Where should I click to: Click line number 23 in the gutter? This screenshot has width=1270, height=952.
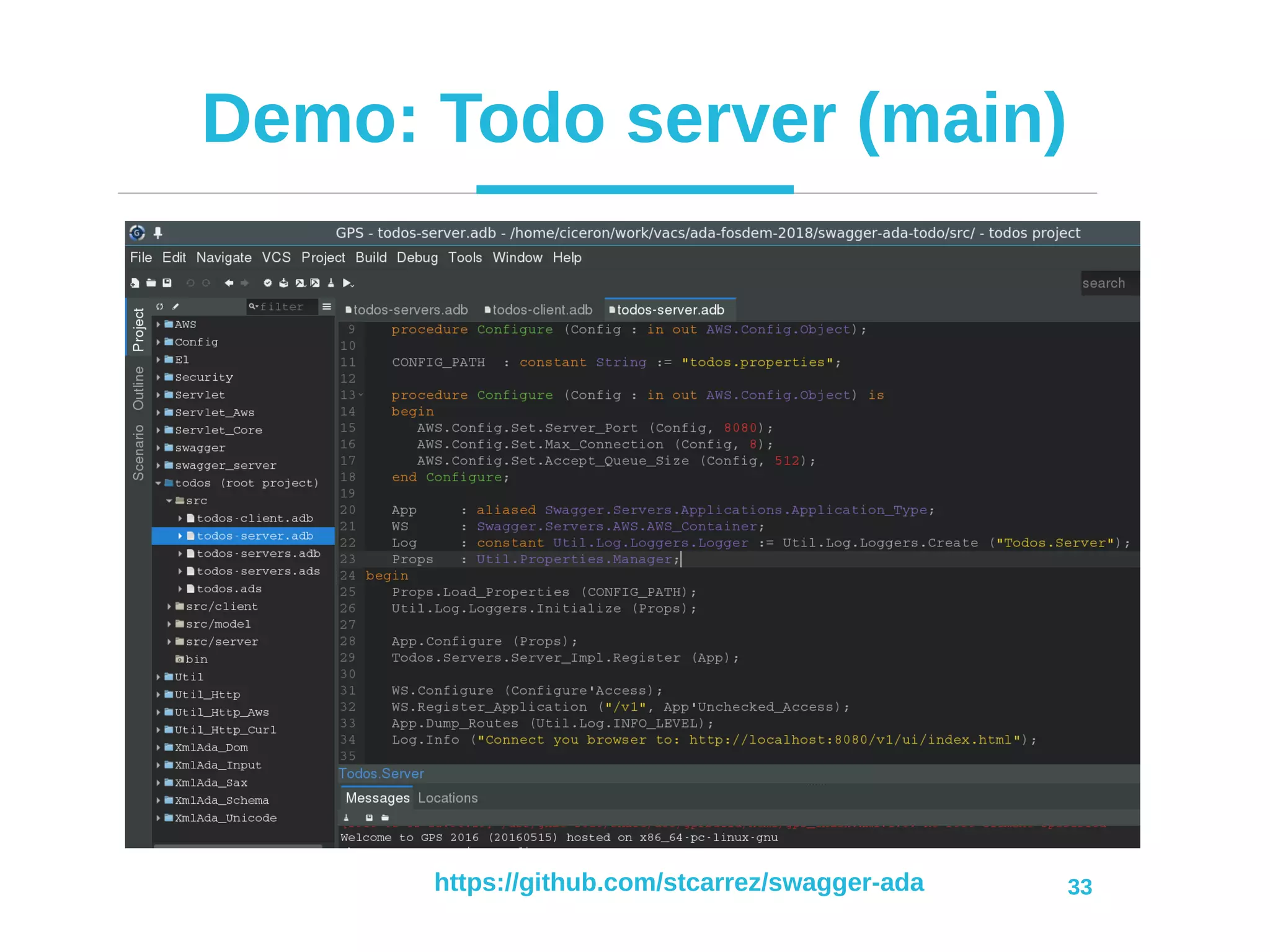click(348, 559)
